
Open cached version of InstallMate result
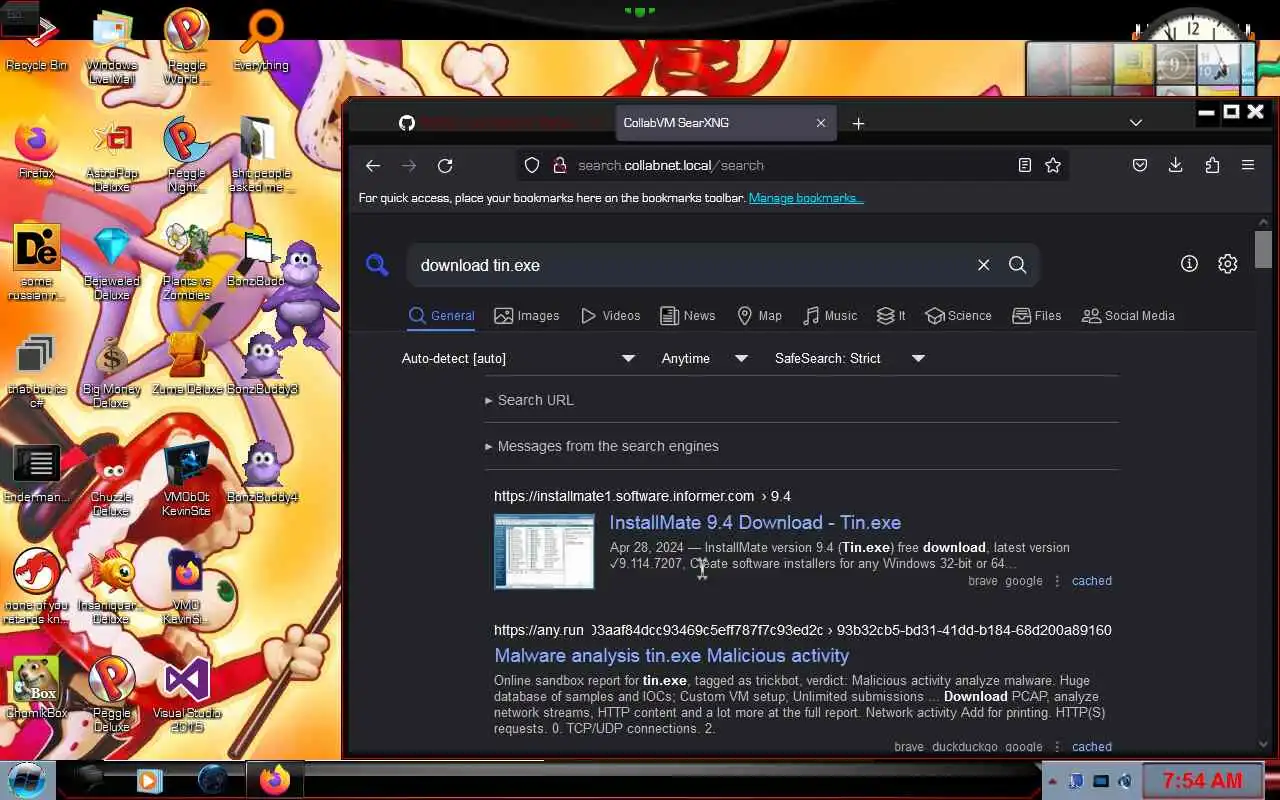tap(1092, 581)
